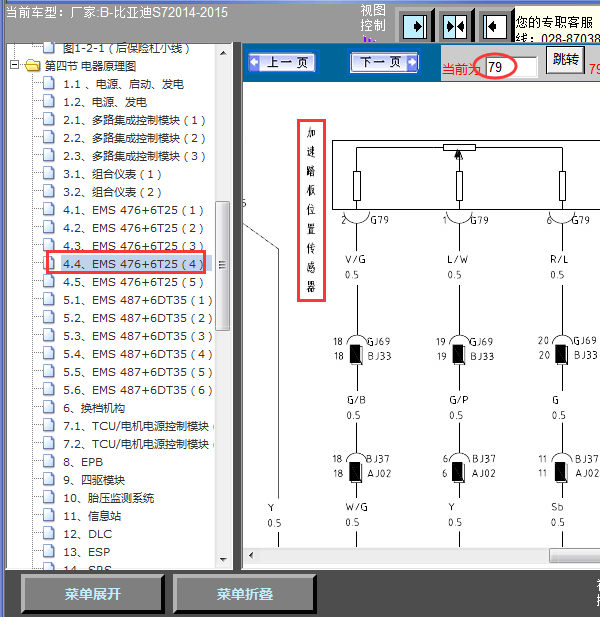Click the Sb wire color label
This screenshot has width=600, height=617.
557,507
